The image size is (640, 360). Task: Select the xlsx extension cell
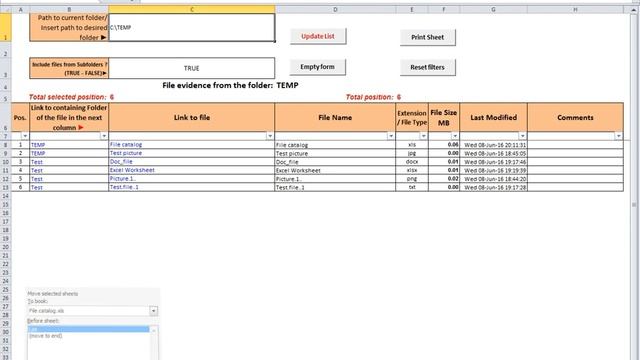pyautogui.click(x=412, y=171)
